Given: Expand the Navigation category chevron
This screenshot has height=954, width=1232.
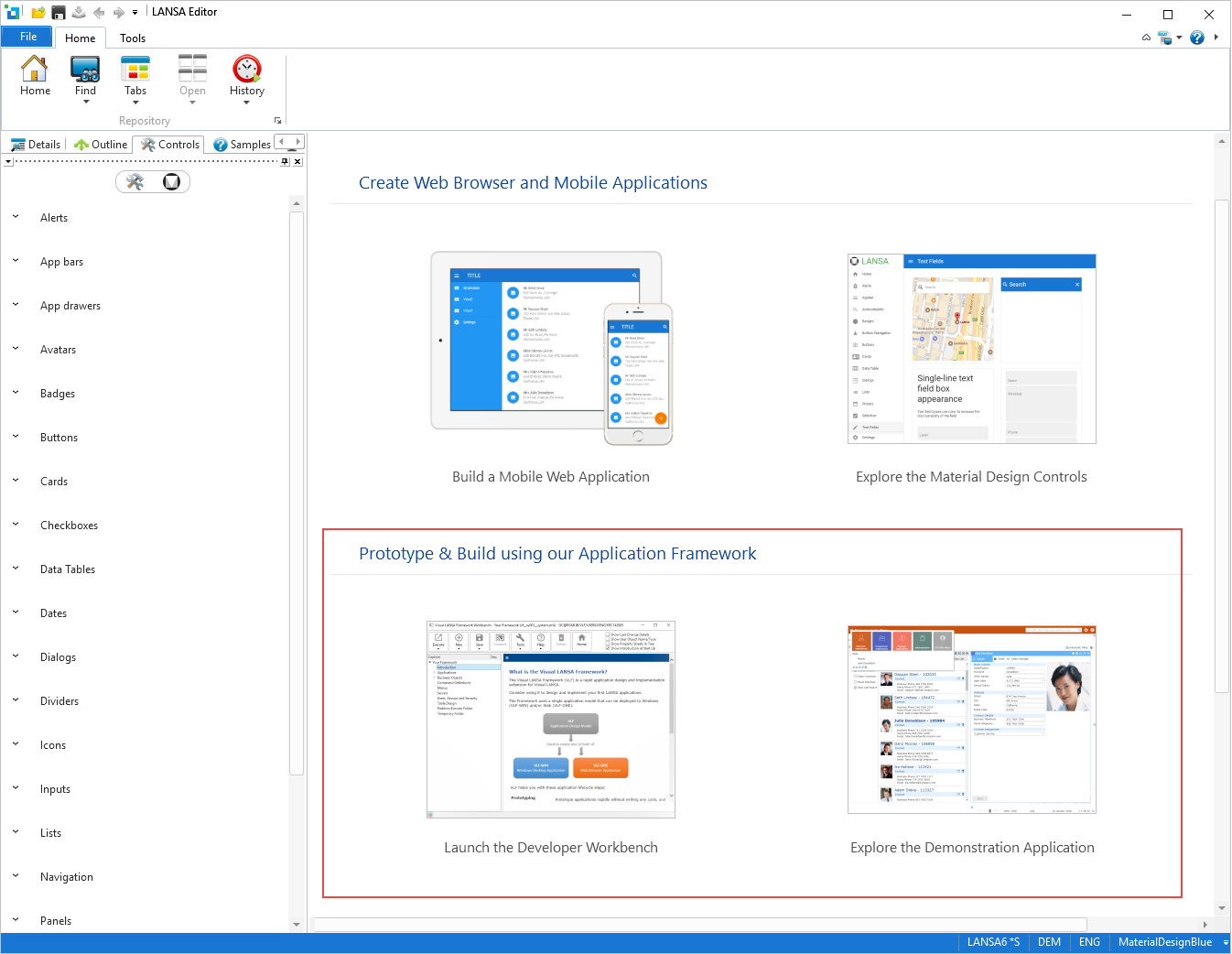Looking at the screenshot, I should (16, 876).
